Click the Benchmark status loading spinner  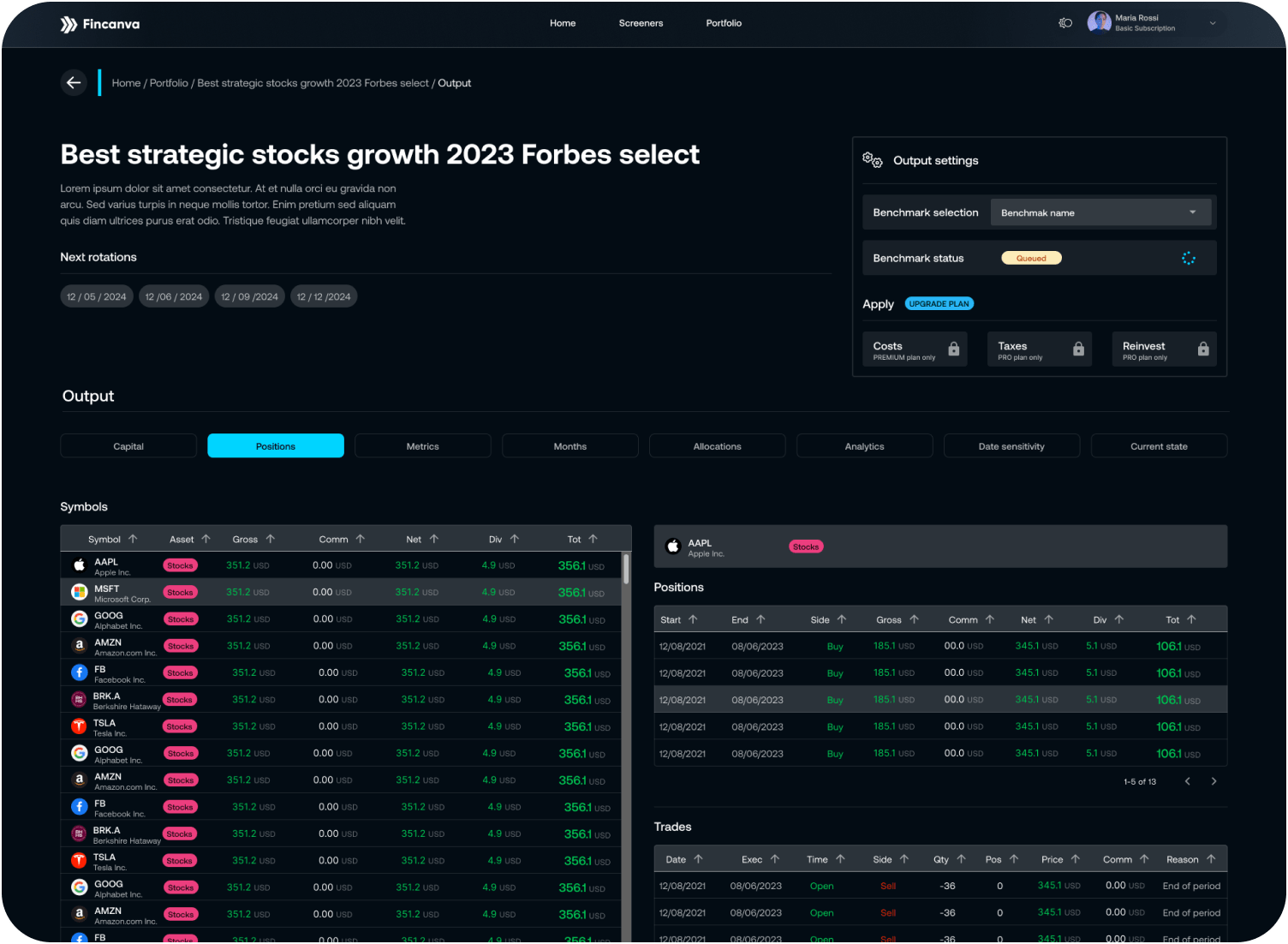click(1188, 258)
